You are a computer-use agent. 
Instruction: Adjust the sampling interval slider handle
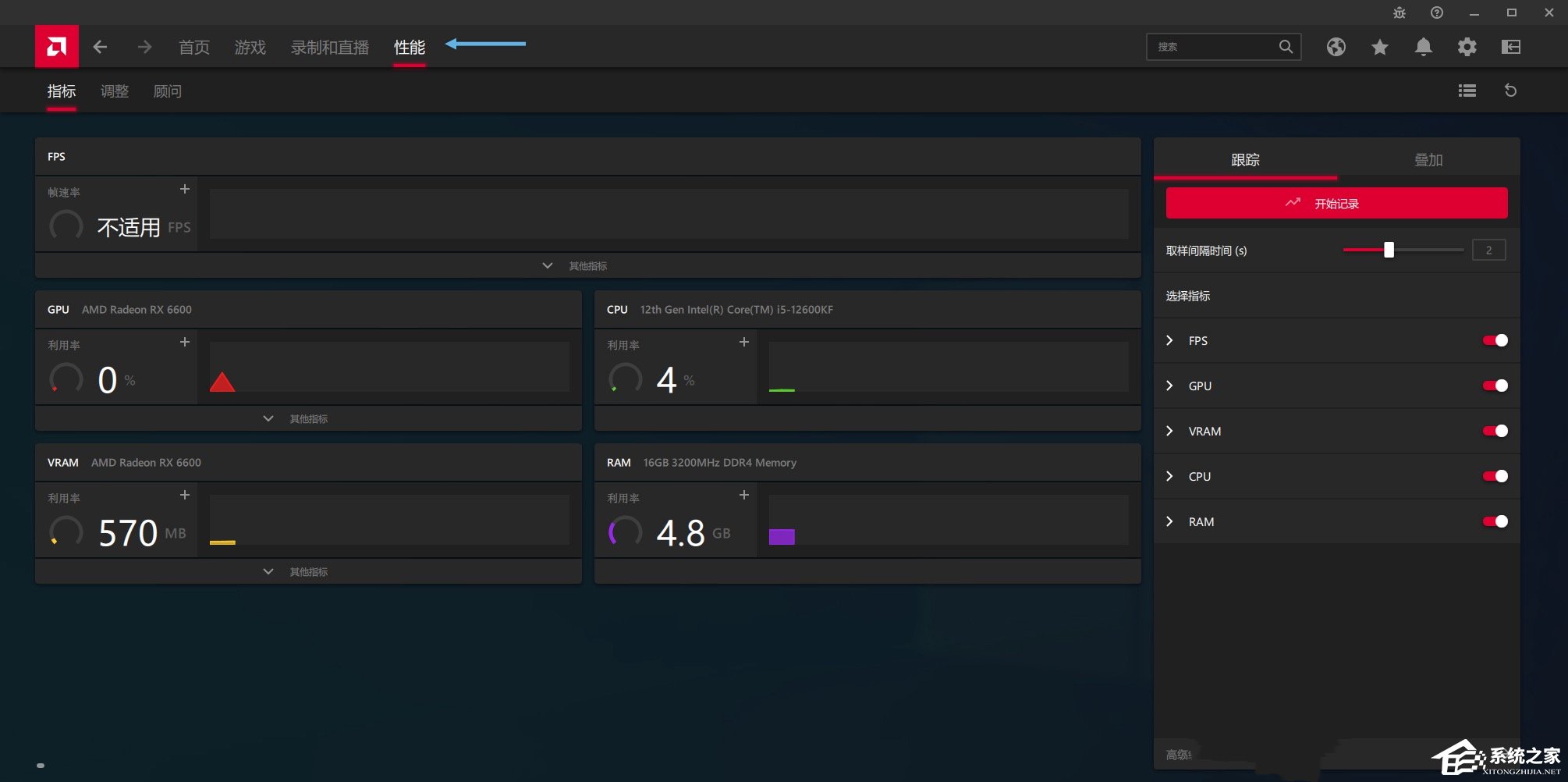tap(1389, 250)
